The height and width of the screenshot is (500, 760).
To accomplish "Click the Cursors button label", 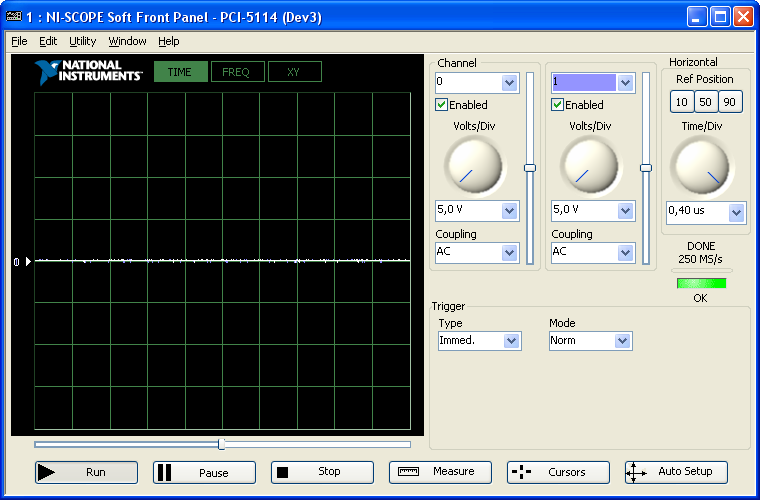I will pos(567,472).
